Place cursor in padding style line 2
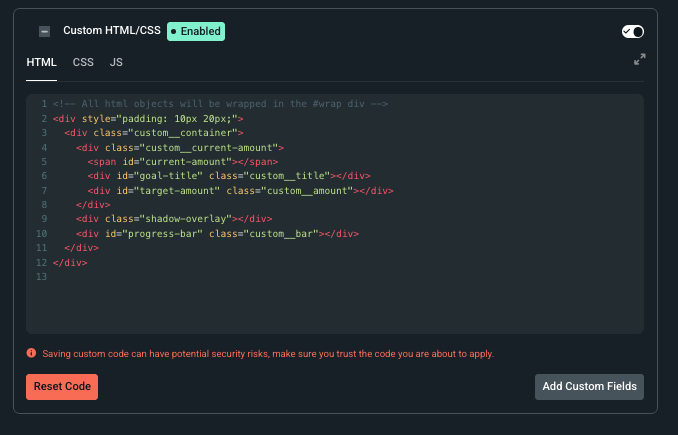The width and height of the screenshot is (678, 435). [148, 118]
